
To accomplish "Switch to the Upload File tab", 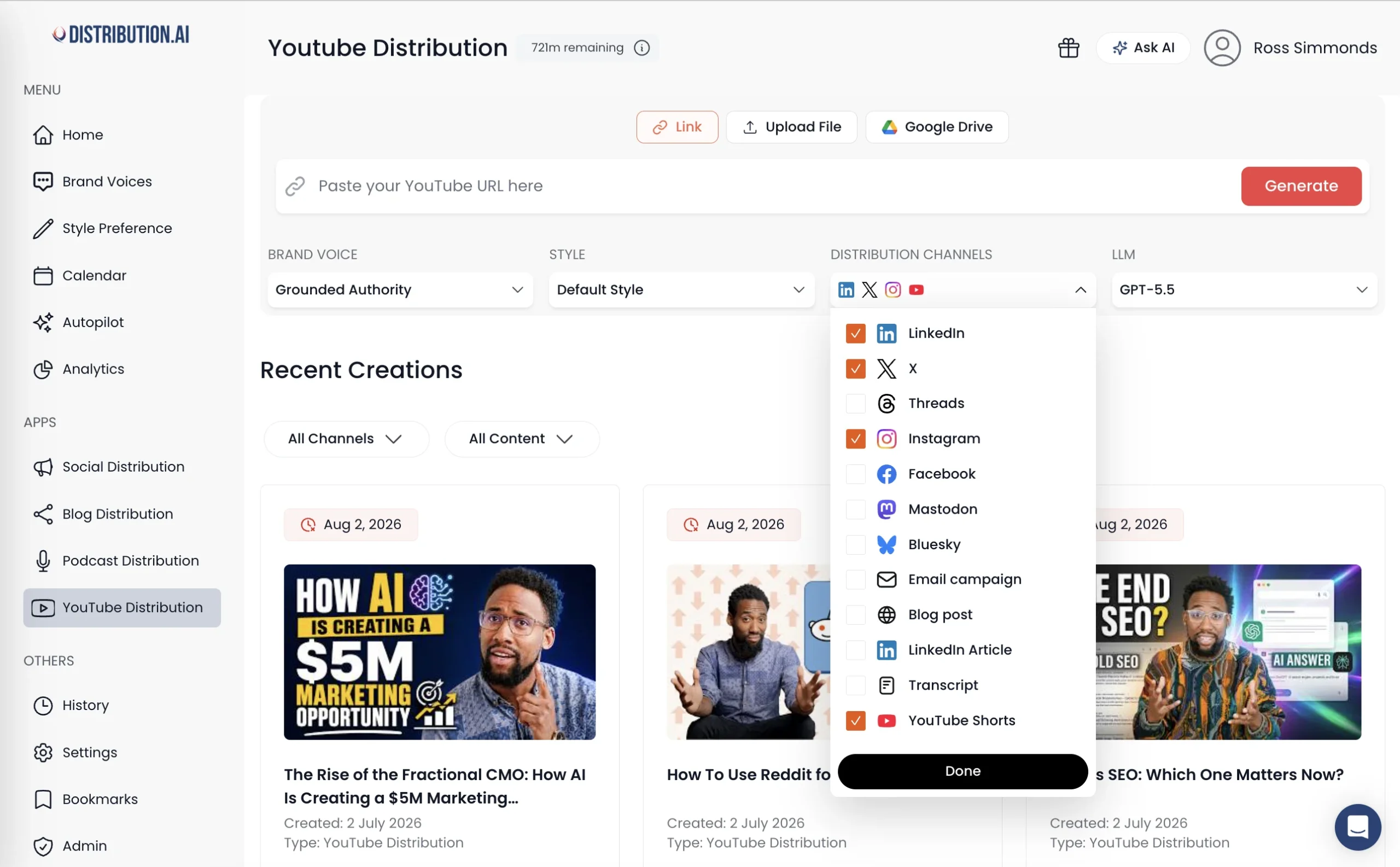I will 791,127.
